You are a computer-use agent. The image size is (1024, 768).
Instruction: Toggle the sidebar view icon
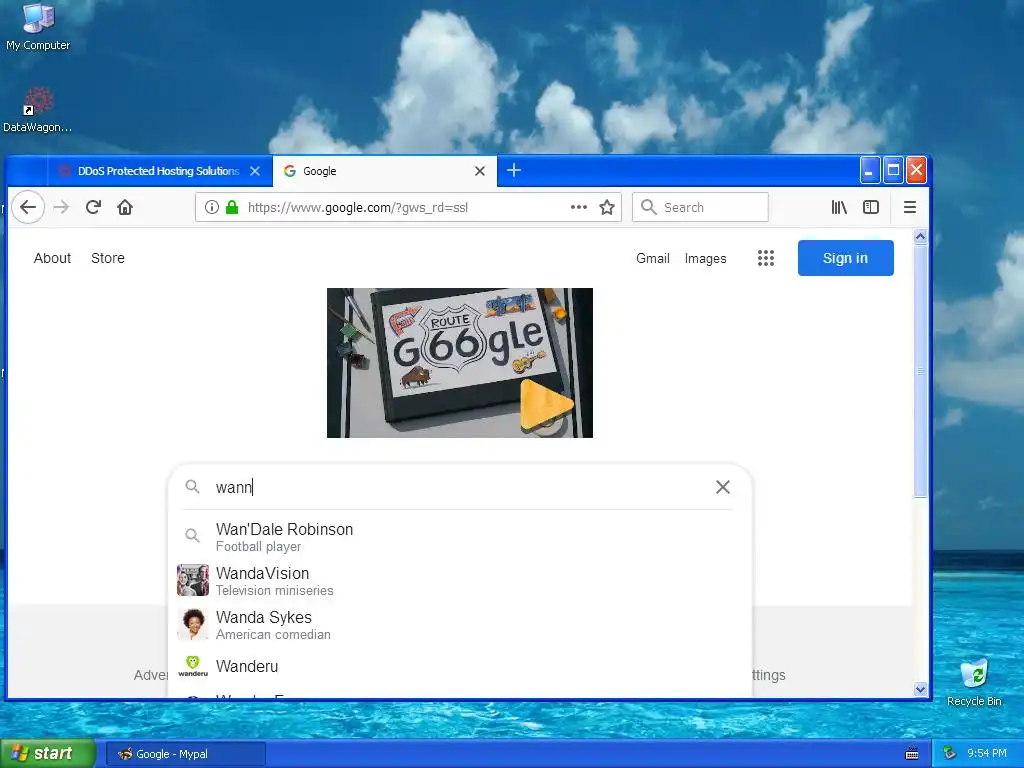[x=871, y=208]
